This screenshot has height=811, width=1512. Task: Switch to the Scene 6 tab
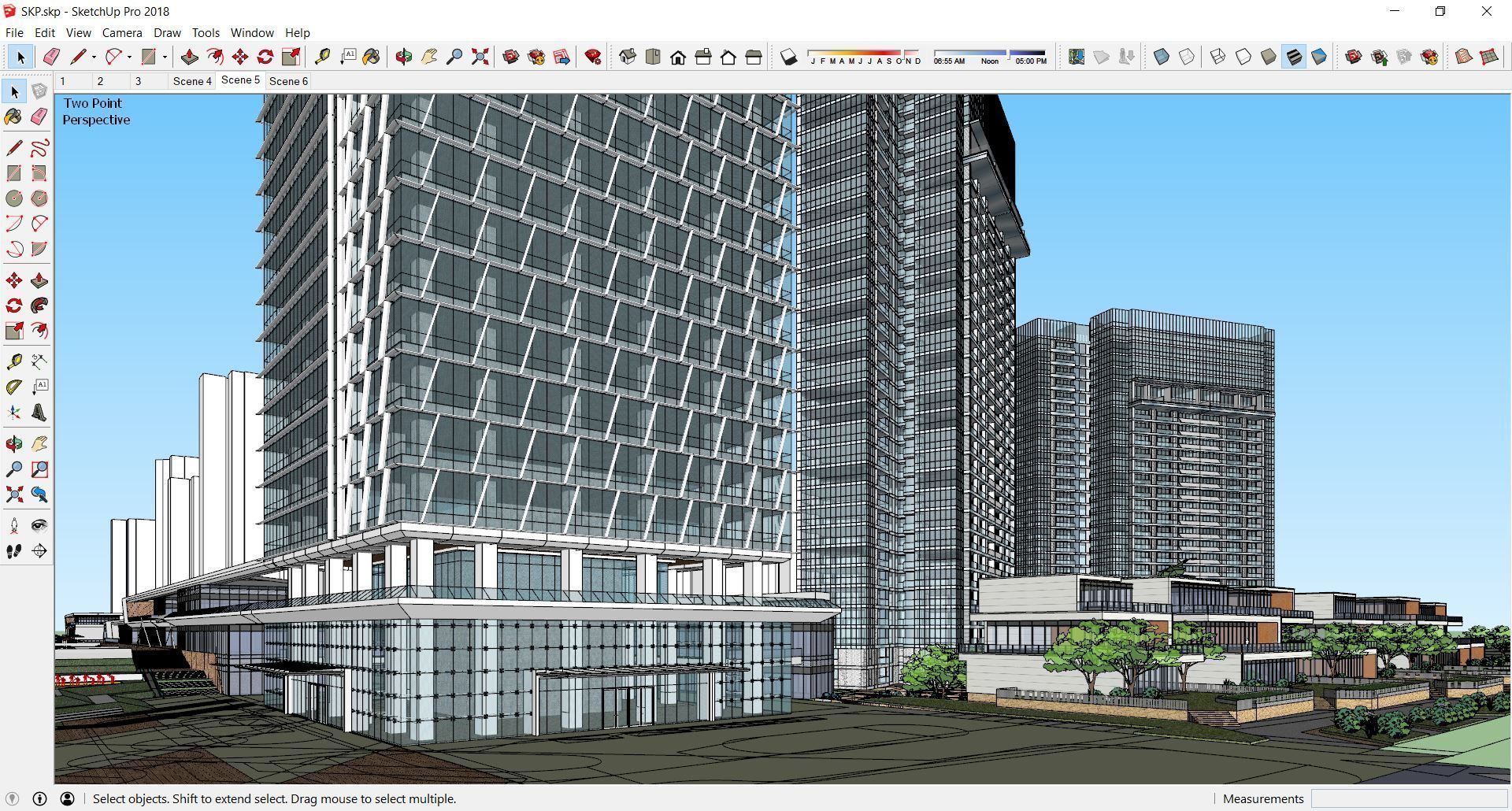coord(288,81)
